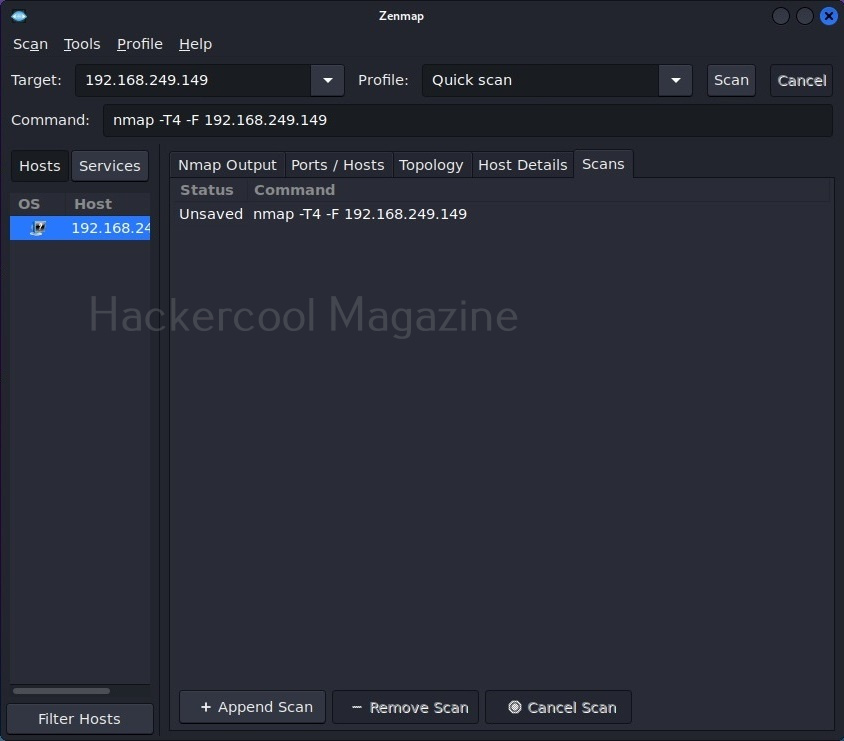Minimize the Zenmap window
The height and width of the screenshot is (741, 844).
(780, 16)
